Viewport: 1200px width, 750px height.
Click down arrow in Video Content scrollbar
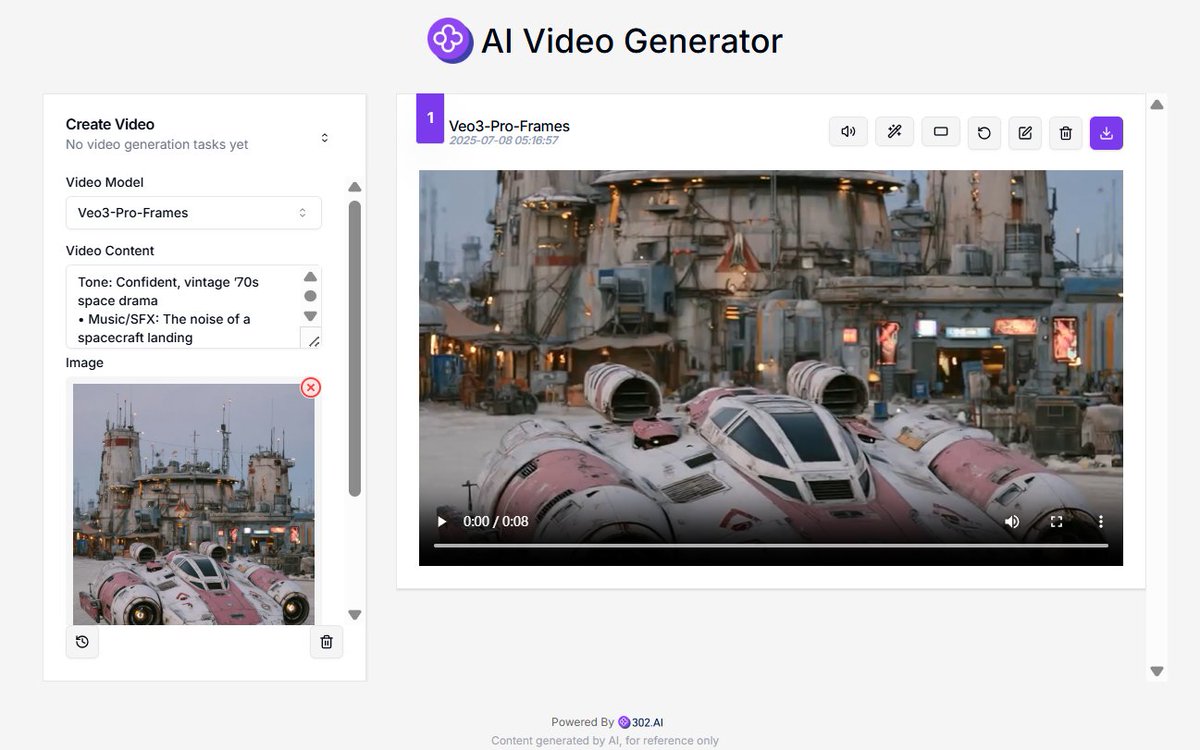coord(310,316)
